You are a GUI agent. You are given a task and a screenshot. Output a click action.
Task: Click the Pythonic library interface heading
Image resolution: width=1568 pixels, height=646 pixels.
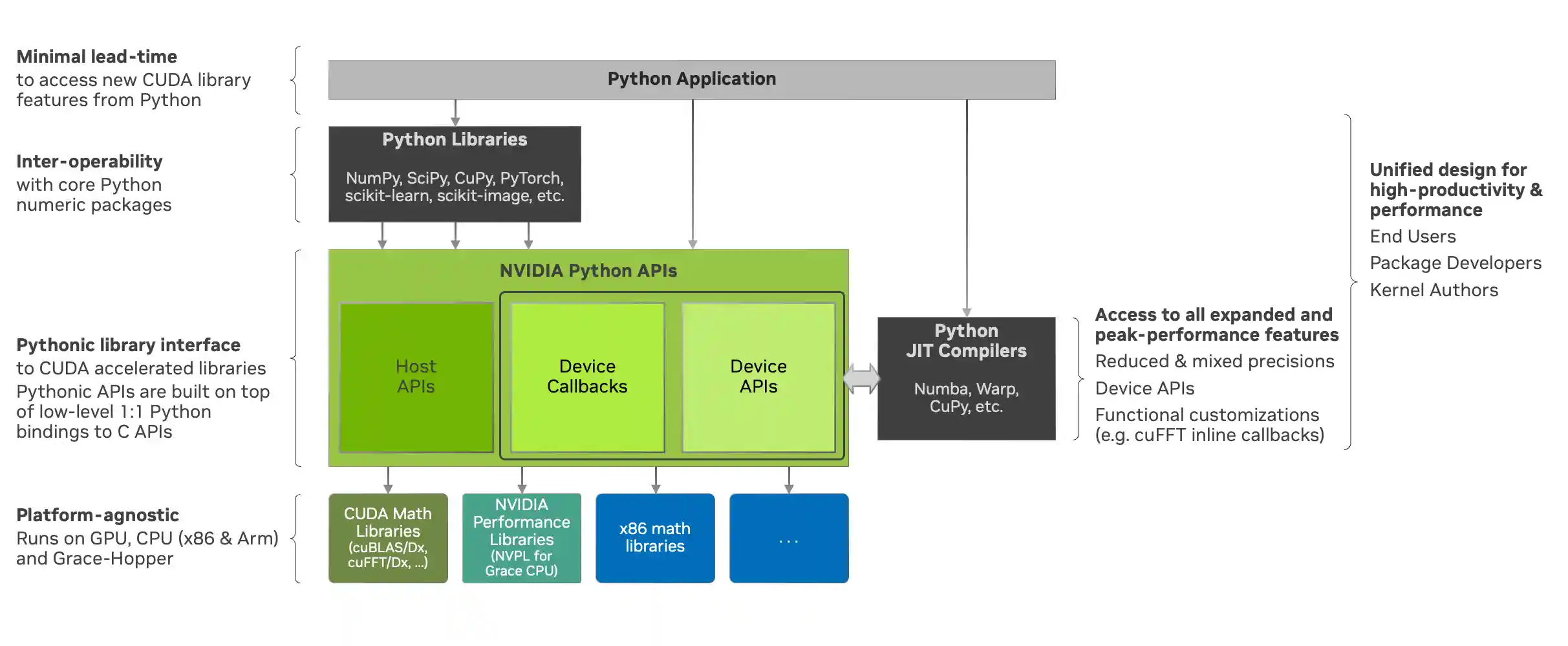pos(128,345)
